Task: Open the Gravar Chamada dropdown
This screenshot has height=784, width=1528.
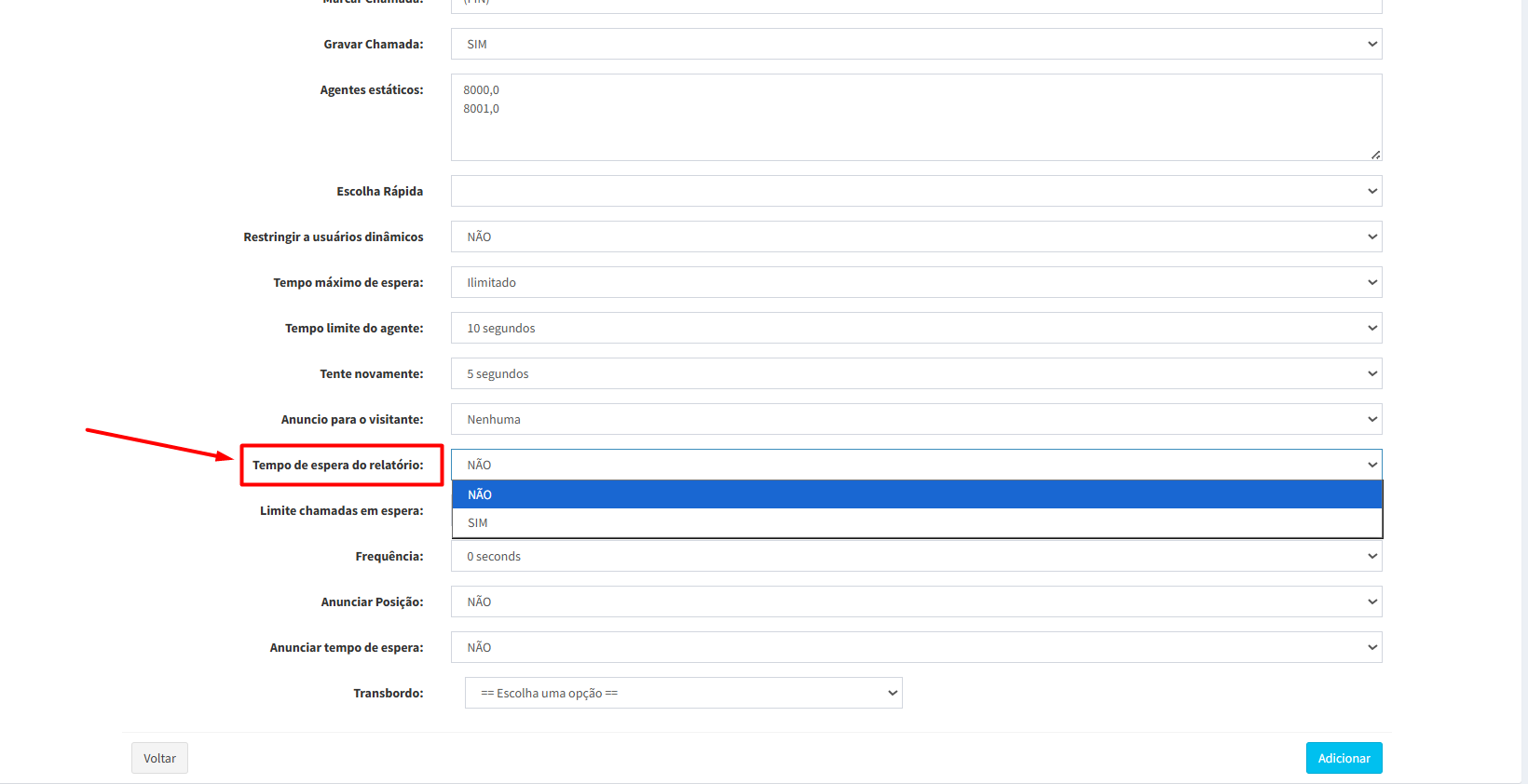Action: coord(915,44)
